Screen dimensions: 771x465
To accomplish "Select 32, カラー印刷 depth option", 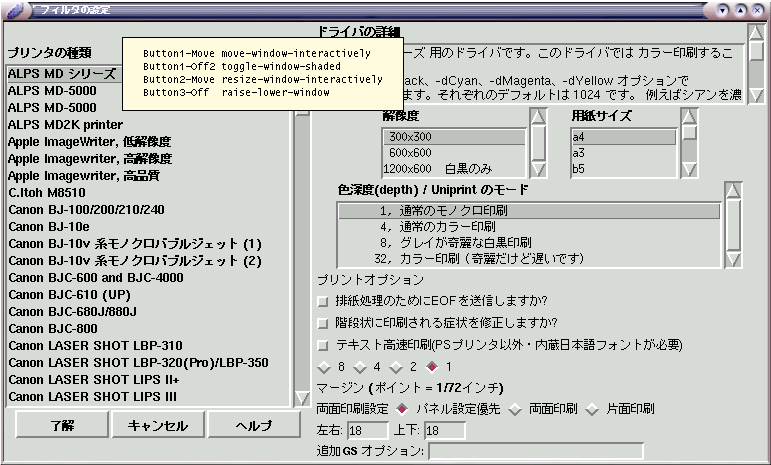I will pyautogui.click(x=529, y=258).
